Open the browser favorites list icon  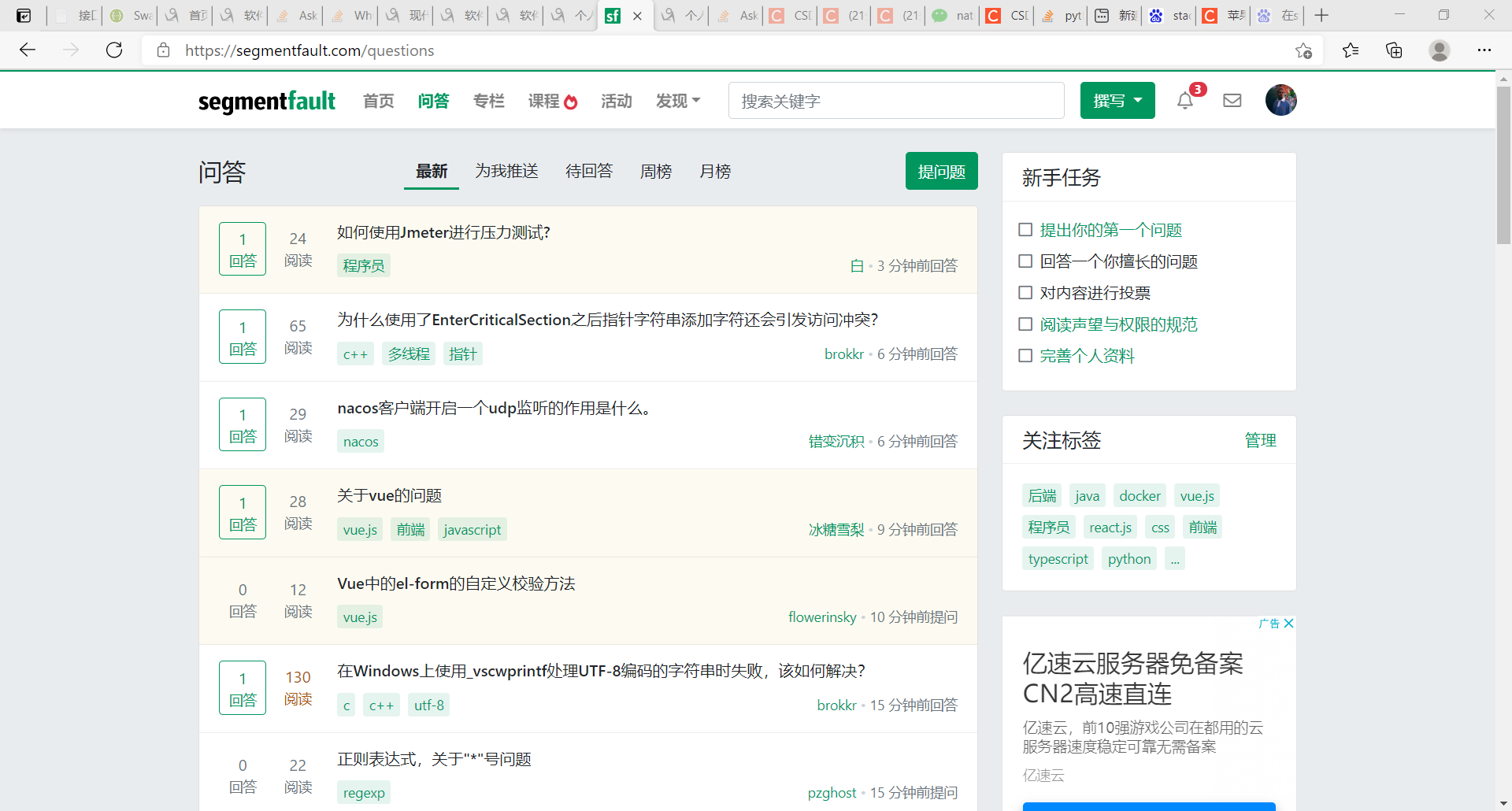(1351, 50)
